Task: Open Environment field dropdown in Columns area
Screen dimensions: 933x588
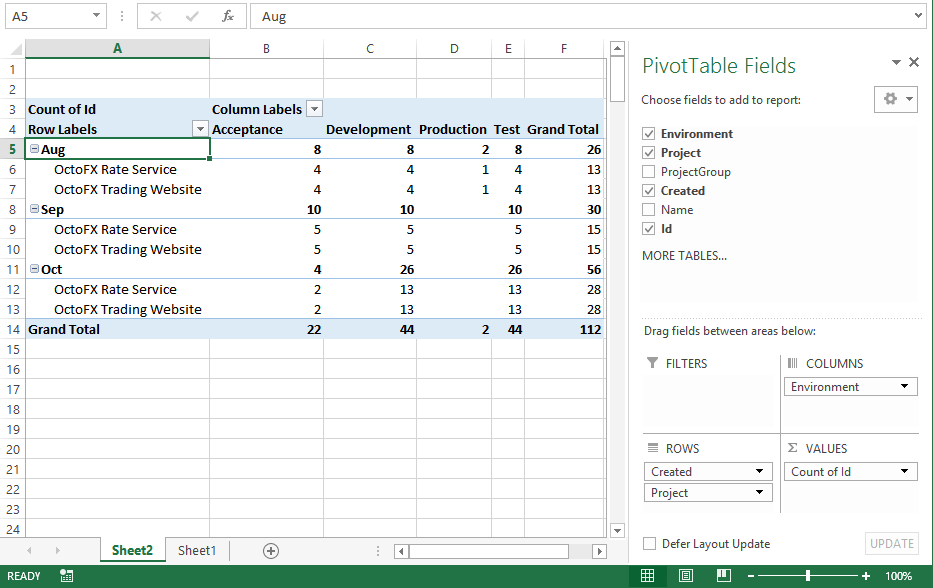Action: click(x=904, y=386)
